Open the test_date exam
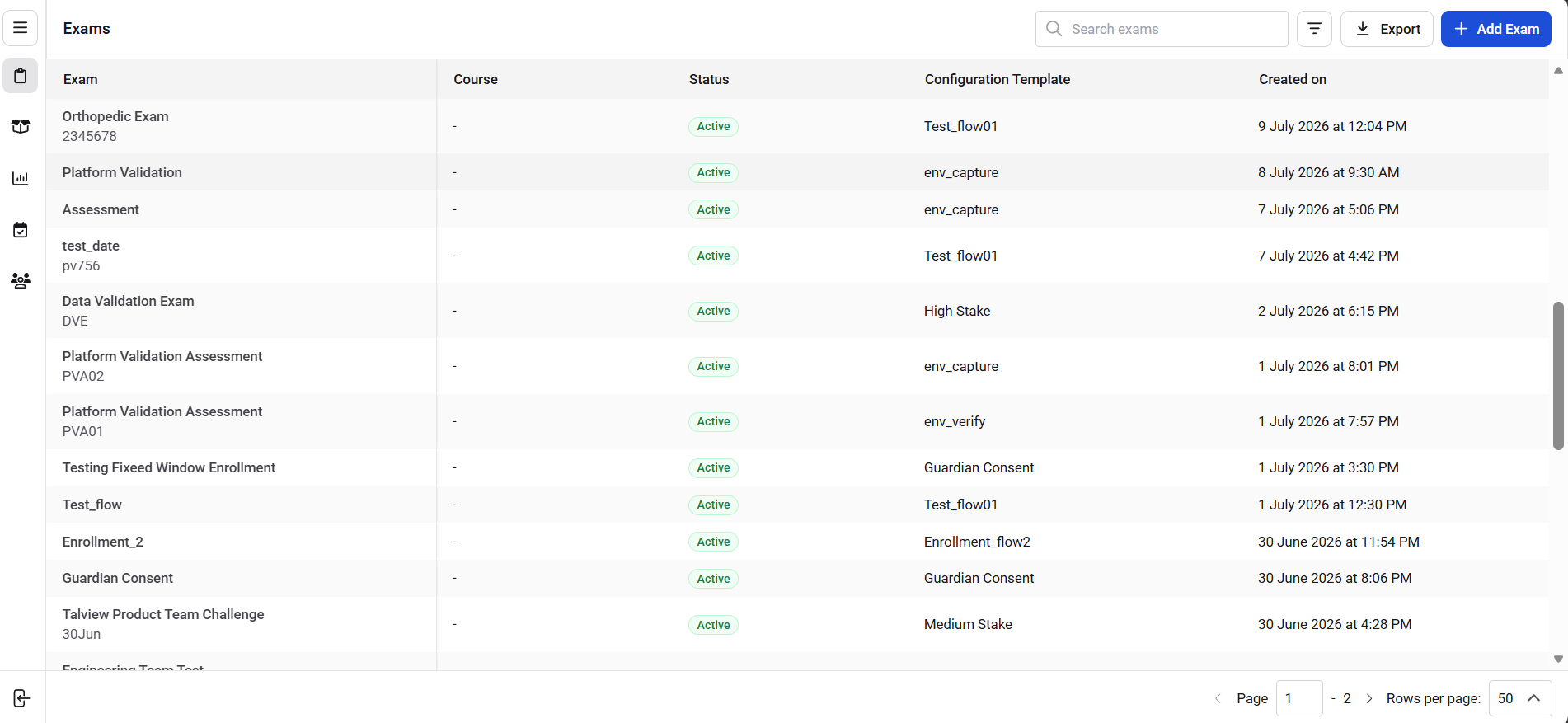 point(91,246)
